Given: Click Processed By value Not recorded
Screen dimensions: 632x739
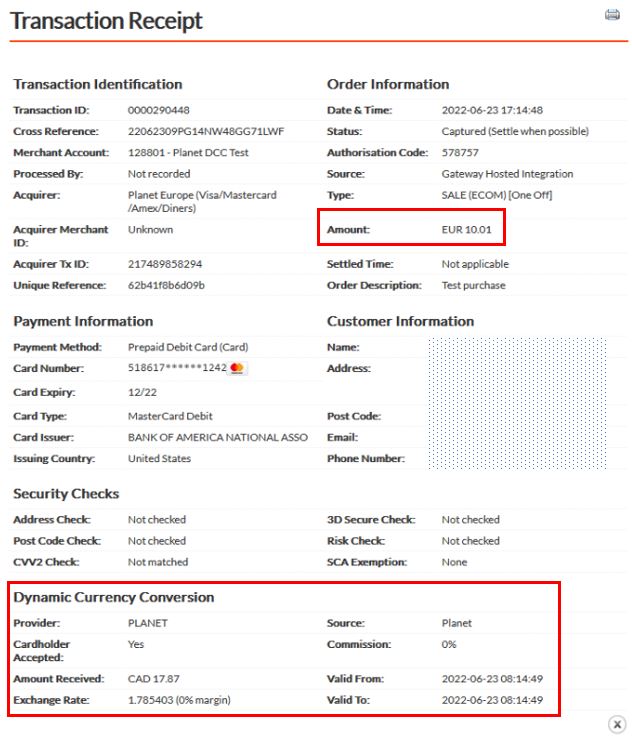Looking at the screenshot, I should click(159, 174).
